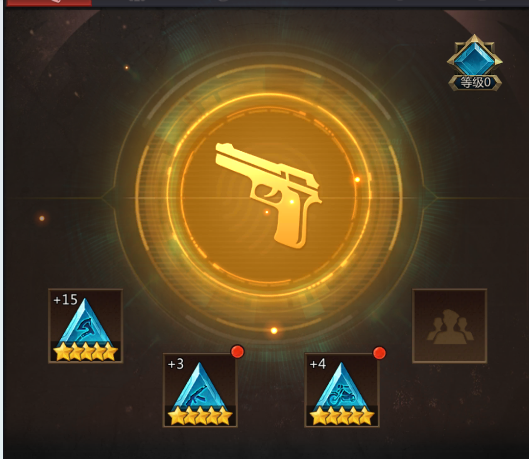Click the +3 enhancement label
This screenshot has width=529, height=459.
click(176, 364)
